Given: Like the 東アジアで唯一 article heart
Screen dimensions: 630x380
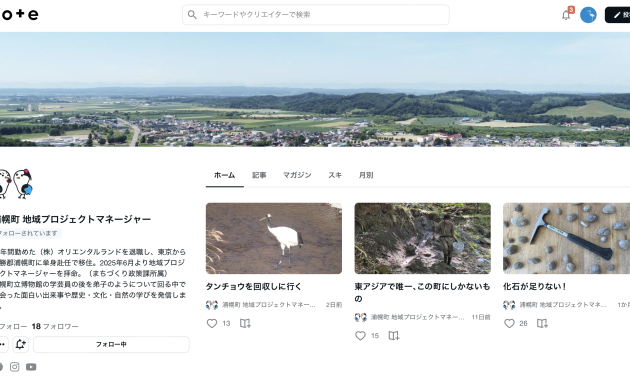Looking at the screenshot, I should point(360,336).
